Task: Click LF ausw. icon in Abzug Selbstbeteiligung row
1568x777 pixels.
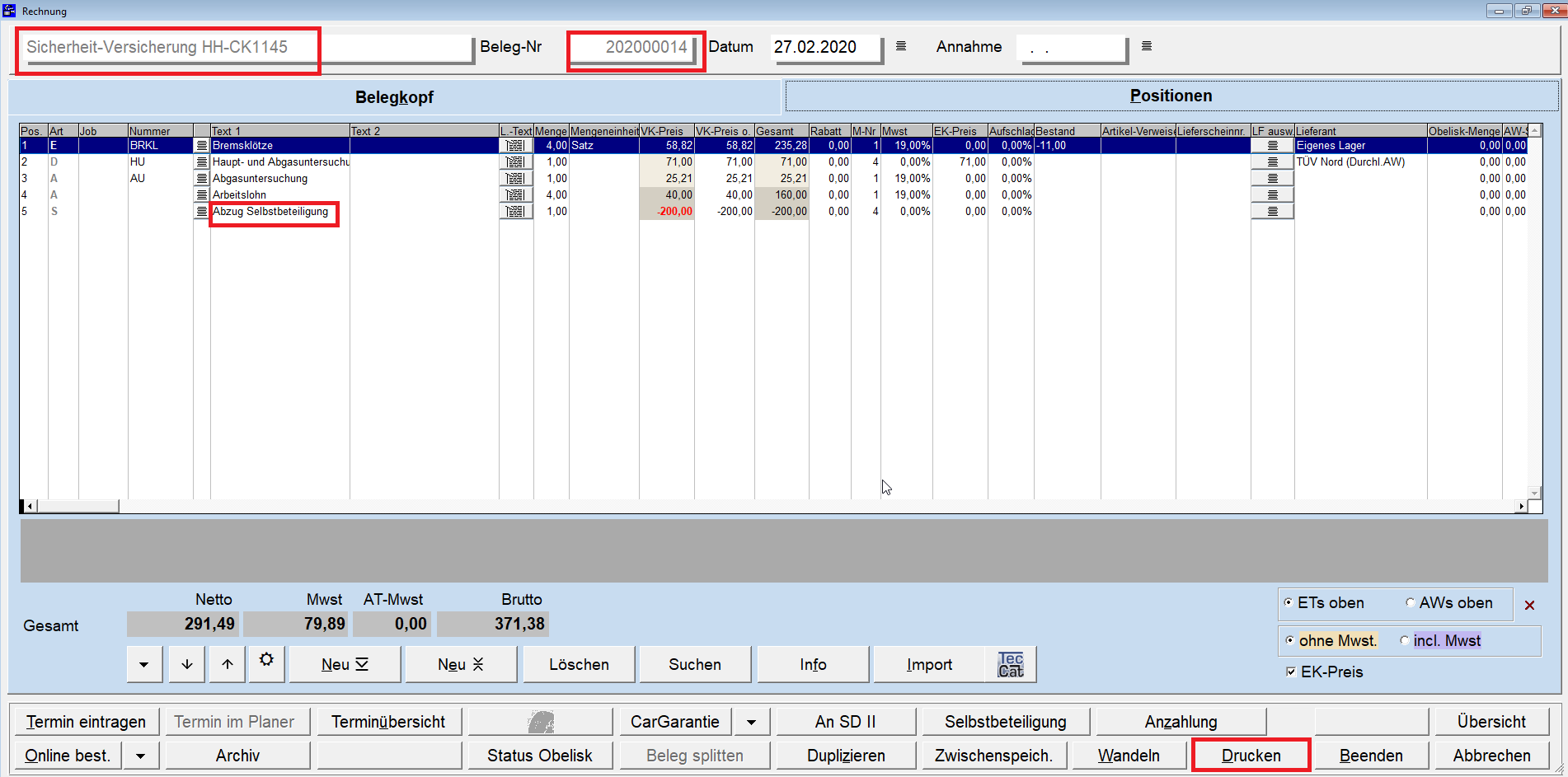Action: pos(1273,212)
